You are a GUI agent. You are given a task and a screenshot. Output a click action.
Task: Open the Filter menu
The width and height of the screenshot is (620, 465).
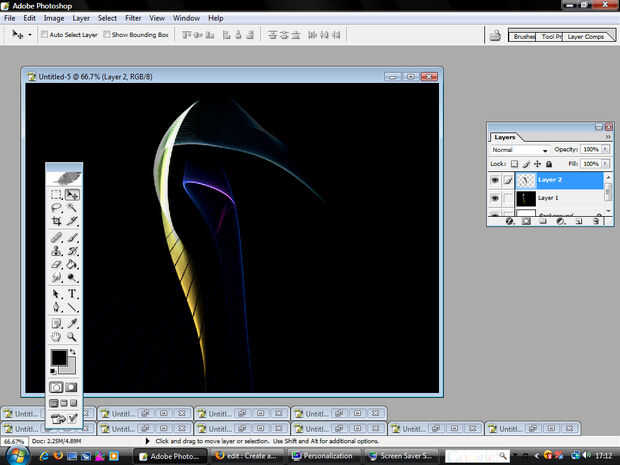tap(133, 18)
